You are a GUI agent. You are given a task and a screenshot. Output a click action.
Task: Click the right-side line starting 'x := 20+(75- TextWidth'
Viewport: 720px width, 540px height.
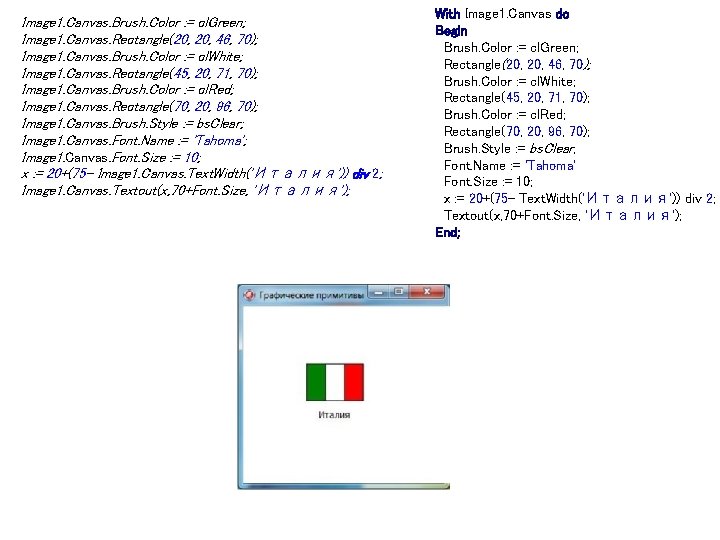tap(579, 198)
